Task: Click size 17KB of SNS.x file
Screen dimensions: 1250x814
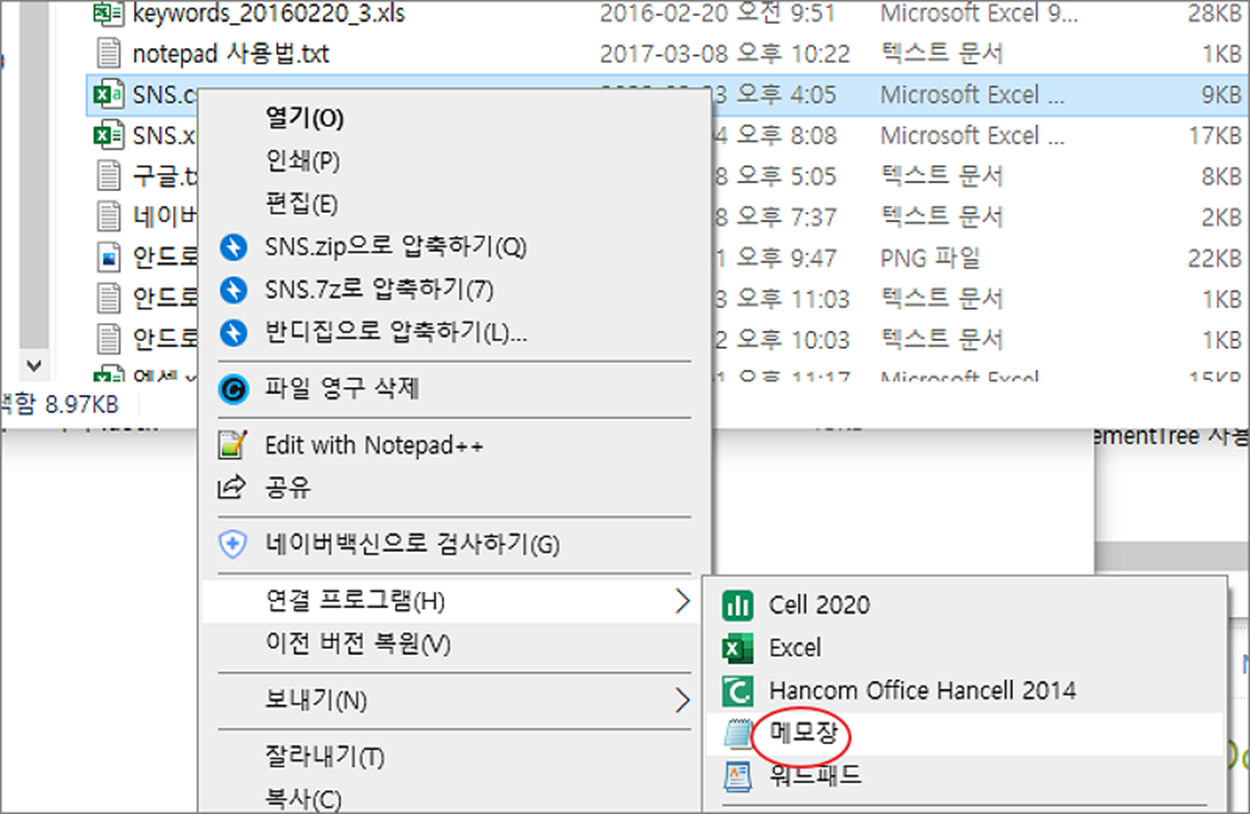Action: (x=1214, y=135)
